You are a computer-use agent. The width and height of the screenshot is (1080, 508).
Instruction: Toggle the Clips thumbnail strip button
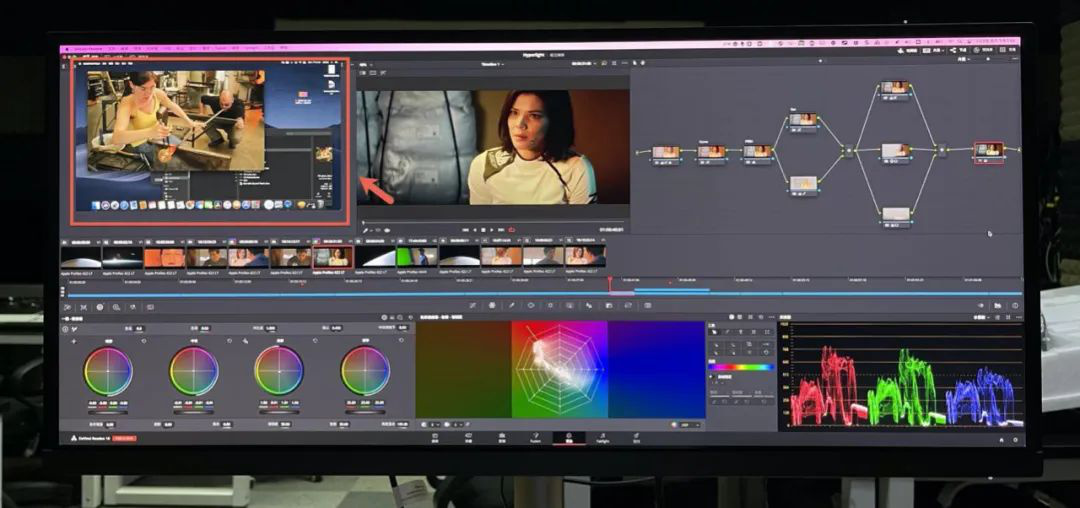click(x=935, y=50)
